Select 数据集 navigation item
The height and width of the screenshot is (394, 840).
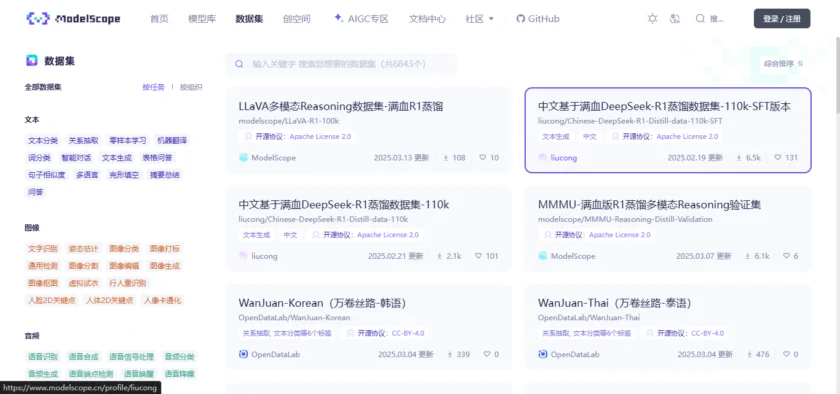click(249, 19)
